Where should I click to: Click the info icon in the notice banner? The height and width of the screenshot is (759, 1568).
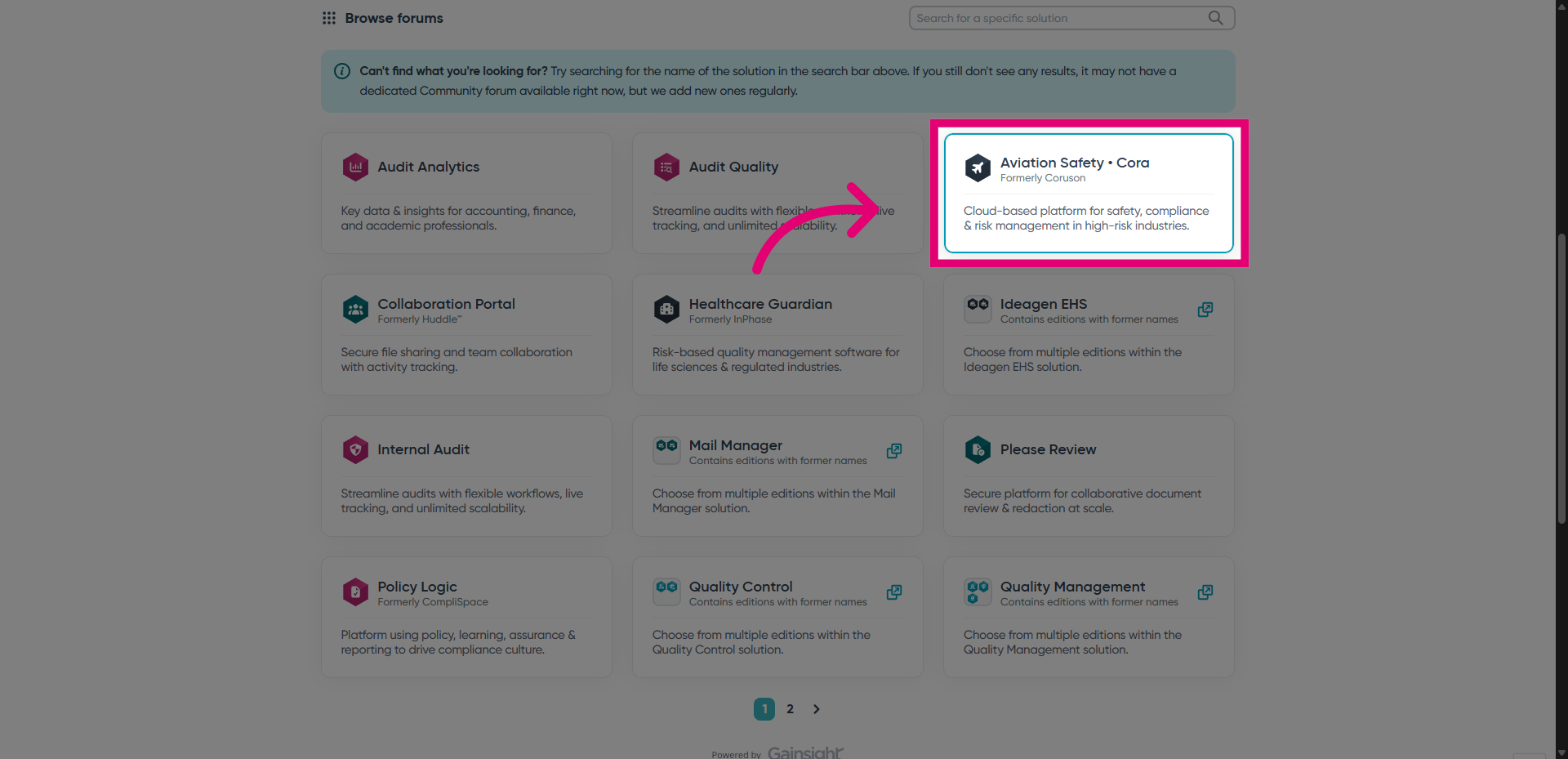(341, 71)
